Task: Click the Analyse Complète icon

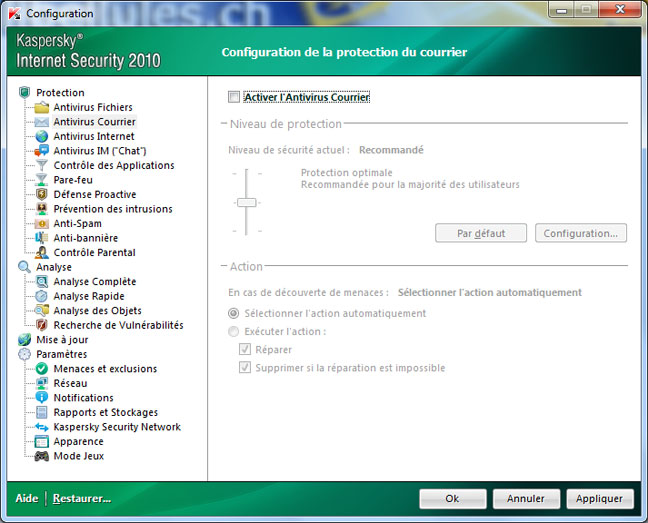Action: [42, 282]
